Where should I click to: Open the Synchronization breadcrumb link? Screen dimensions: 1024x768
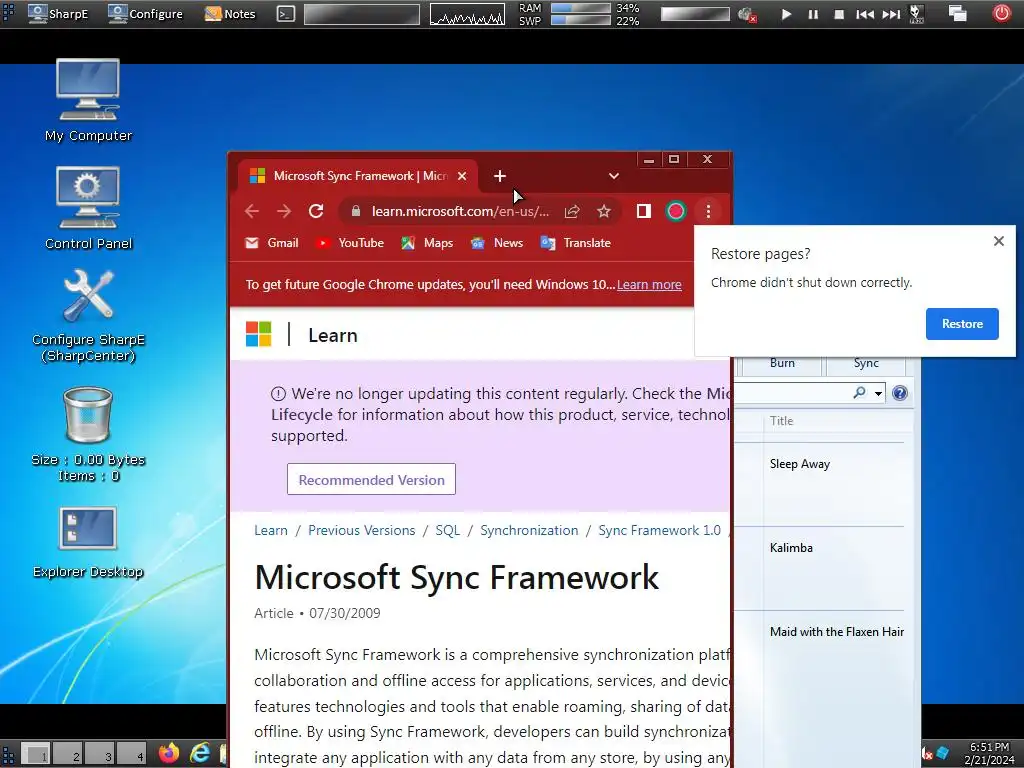pos(529,530)
